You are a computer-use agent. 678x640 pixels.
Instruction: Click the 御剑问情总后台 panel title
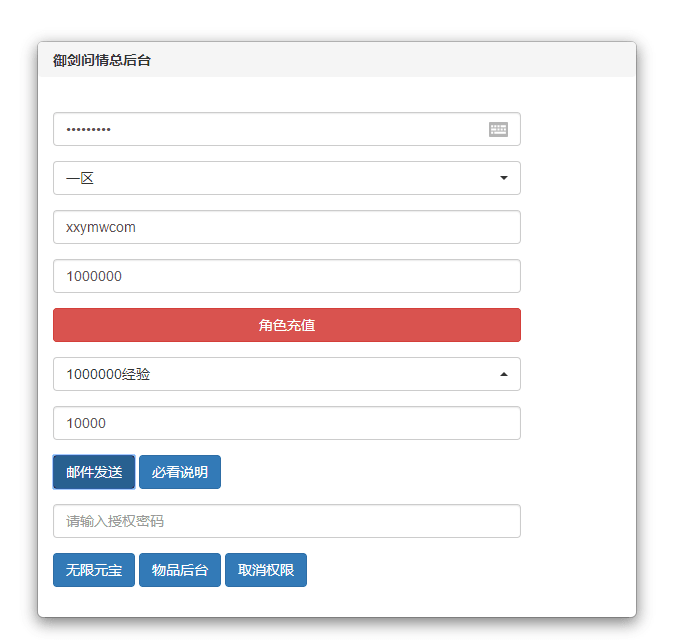click(x=102, y=60)
